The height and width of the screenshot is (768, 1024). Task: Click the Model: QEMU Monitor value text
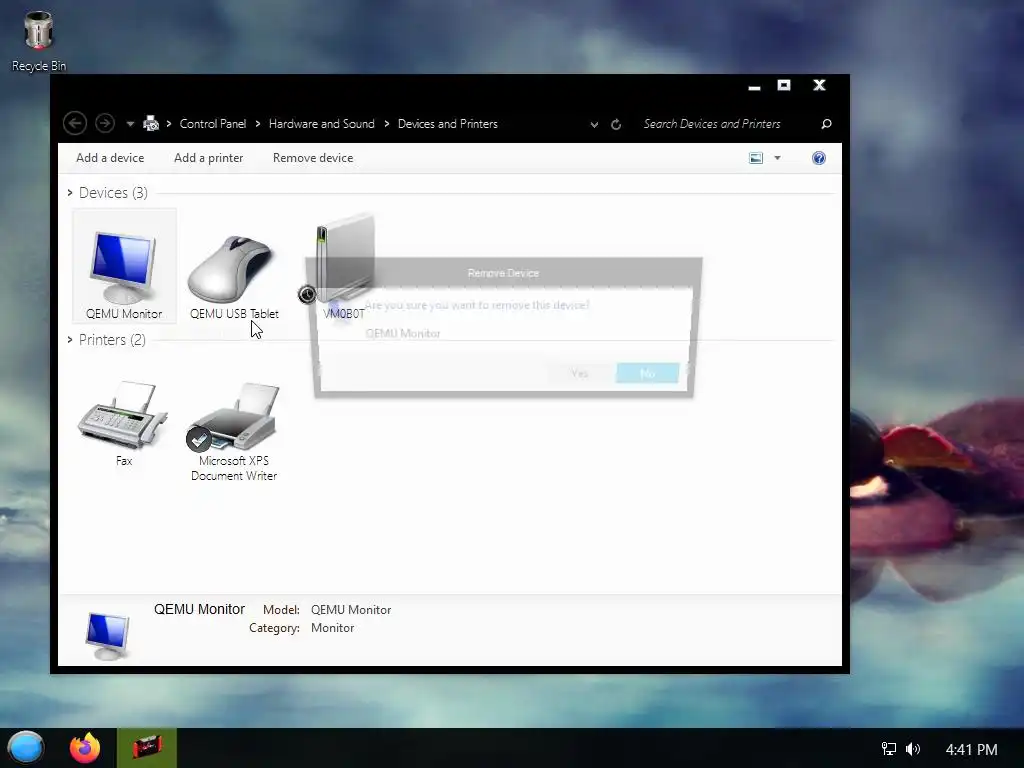click(351, 610)
